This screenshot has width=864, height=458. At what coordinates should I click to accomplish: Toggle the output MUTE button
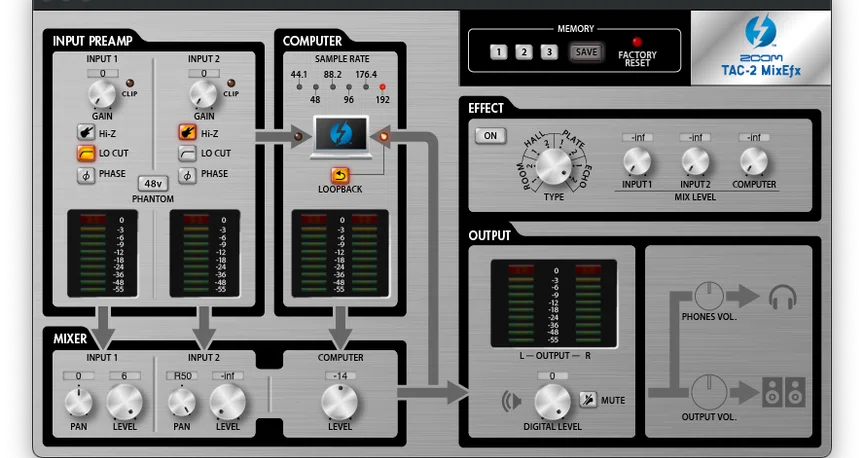click(588, 400)
